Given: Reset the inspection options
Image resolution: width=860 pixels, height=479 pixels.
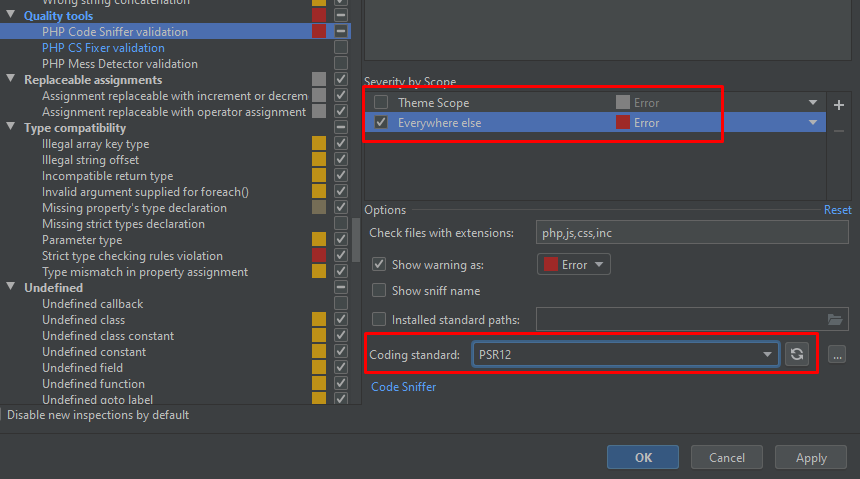Looking at the screenshot, I should click(838, 210).
